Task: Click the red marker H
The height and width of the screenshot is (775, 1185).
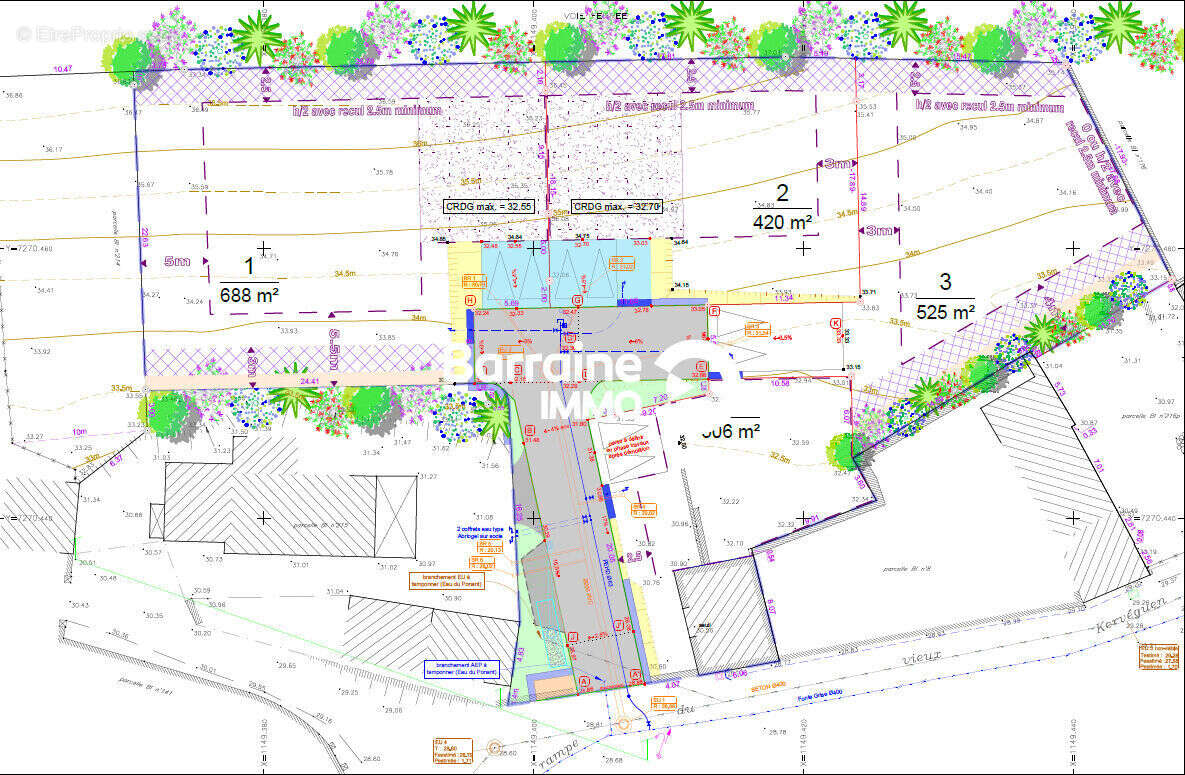Action: coord(469,300)
